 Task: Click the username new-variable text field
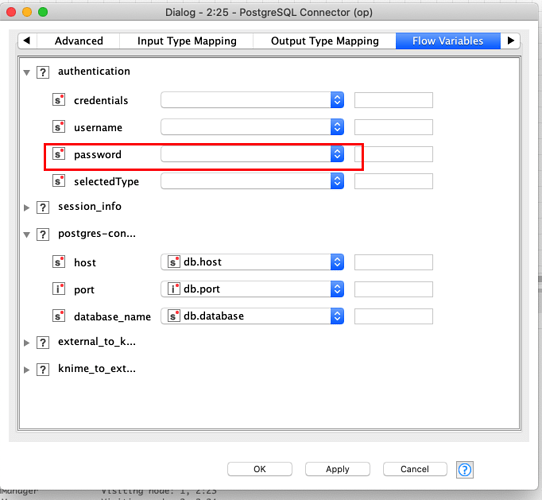tap(393, 127)
